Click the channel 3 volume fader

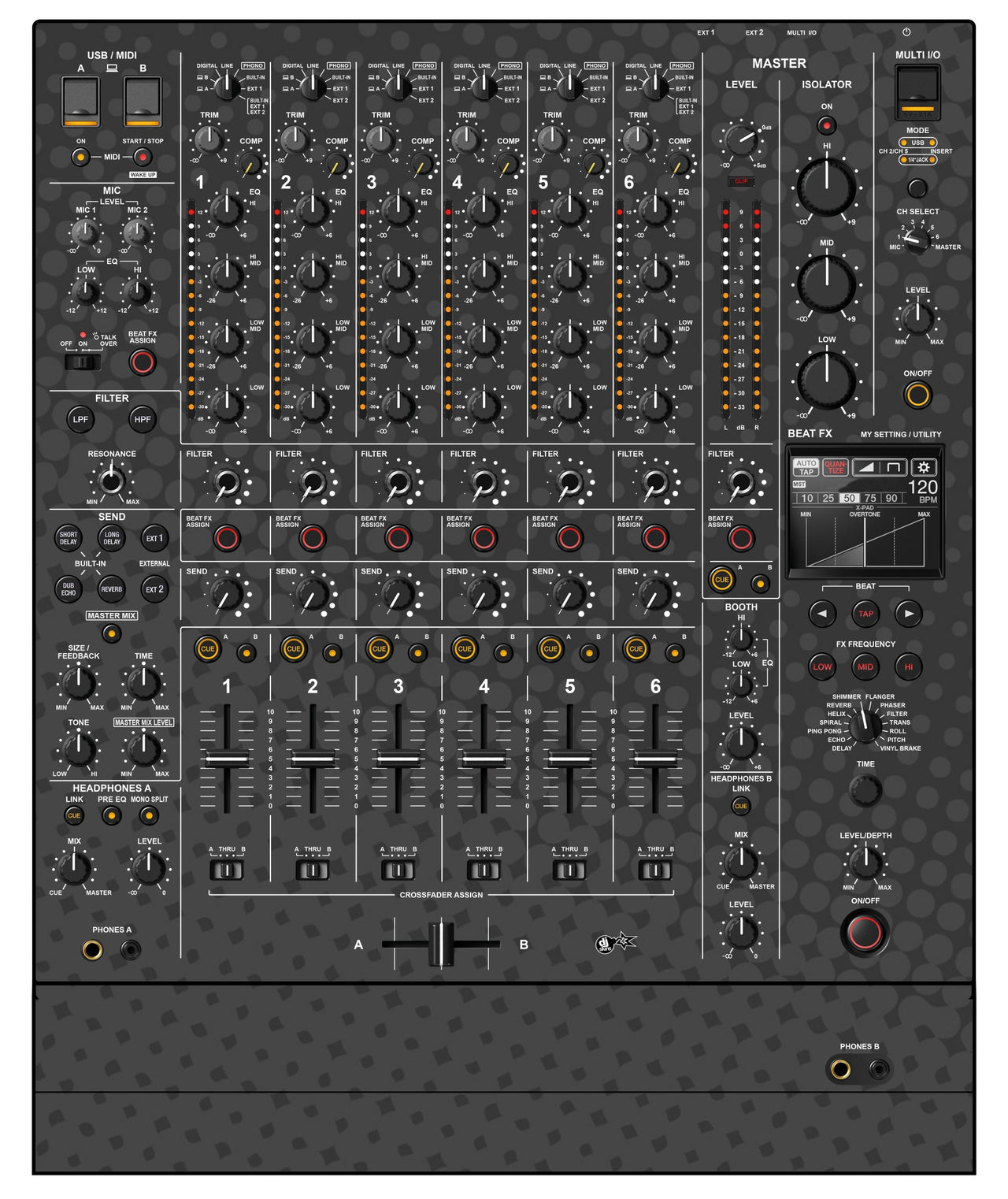click(400, 758)
